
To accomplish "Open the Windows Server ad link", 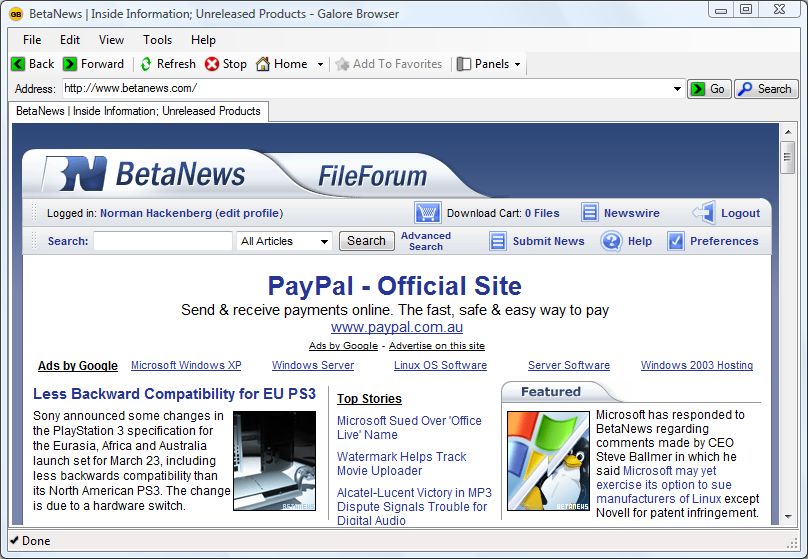I will coord(313,365).
